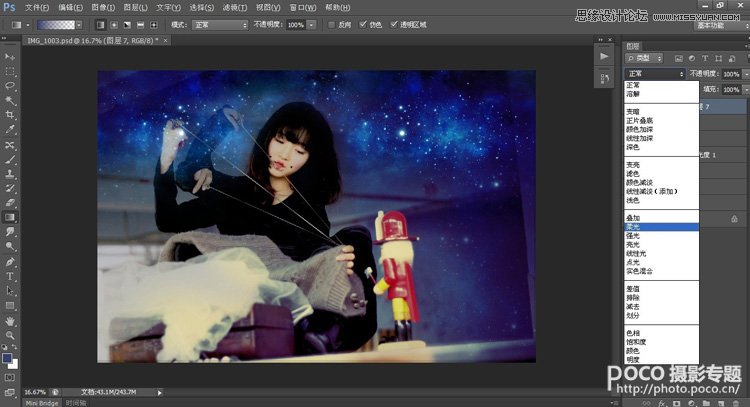Select the Eyedropper tool
Image resolution: width=750 pixels, height=407 pixels.
point(10,130)
